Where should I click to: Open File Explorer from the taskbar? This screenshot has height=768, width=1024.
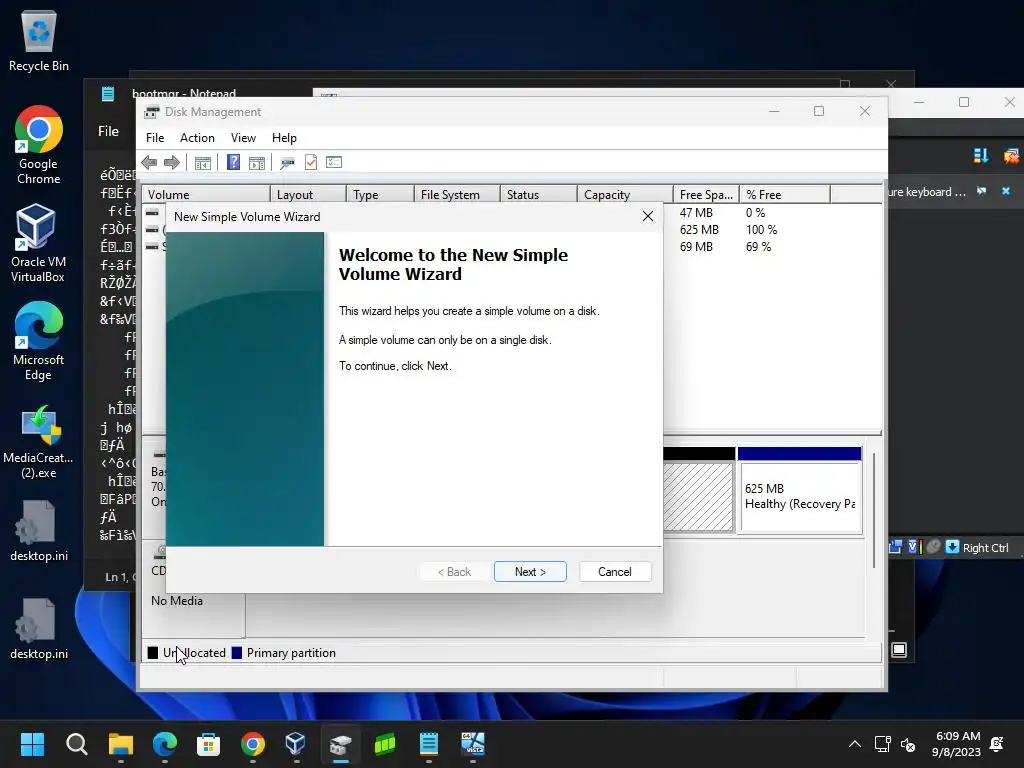point(121,744)
